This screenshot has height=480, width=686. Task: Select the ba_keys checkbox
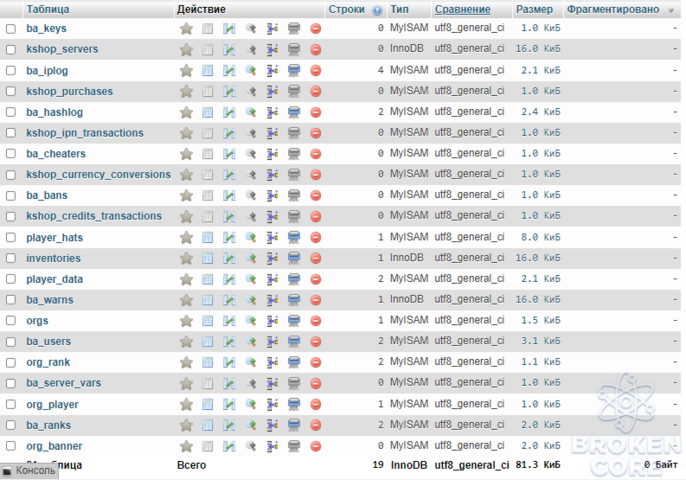(x=11, y=29)
